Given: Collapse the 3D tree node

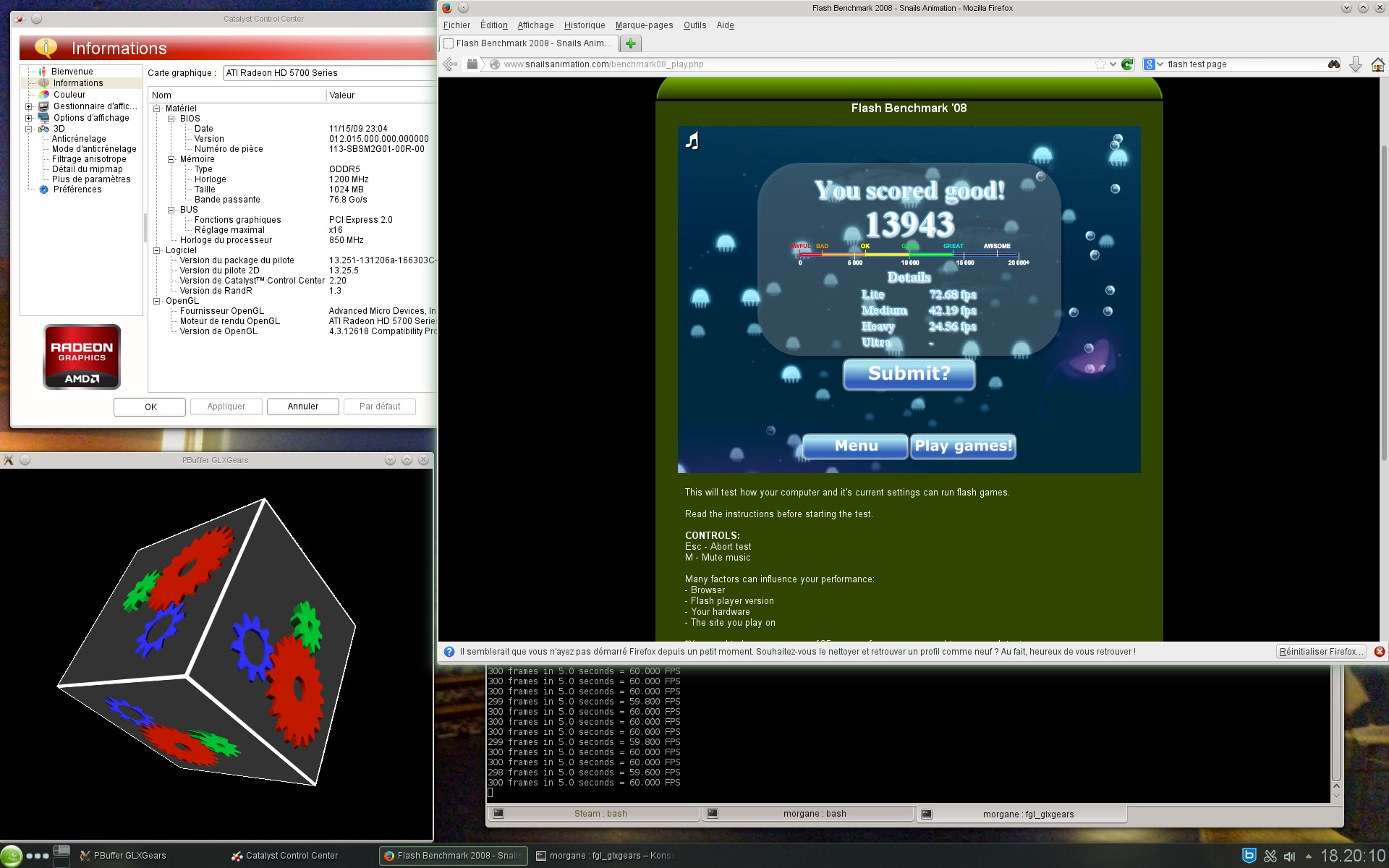Looking at the screenshot, I should pyautogui.click(x=29, y=129).
